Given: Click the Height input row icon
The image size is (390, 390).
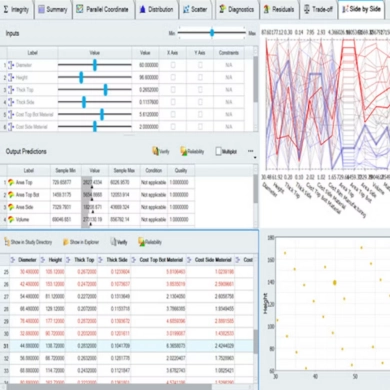Looking at the screenshot, I should [x=11, y=77].
